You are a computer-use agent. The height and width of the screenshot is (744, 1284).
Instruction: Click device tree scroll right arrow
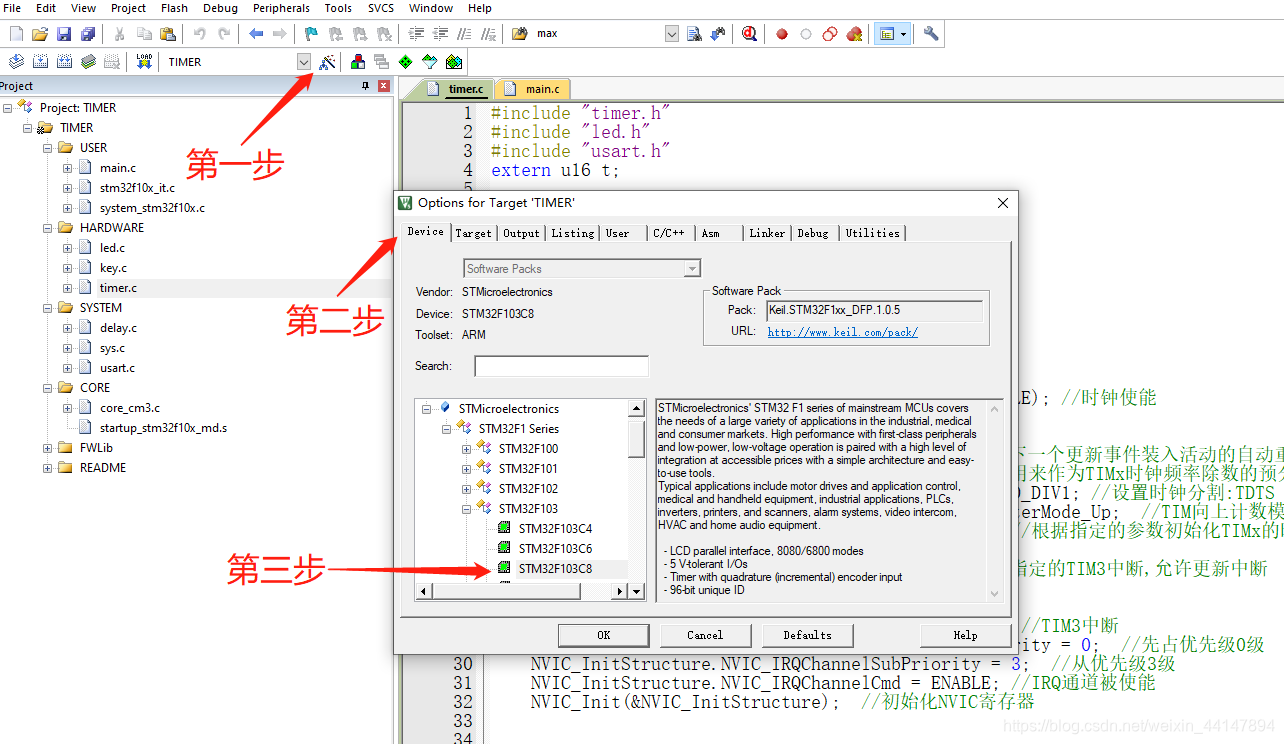coord(620,592)
